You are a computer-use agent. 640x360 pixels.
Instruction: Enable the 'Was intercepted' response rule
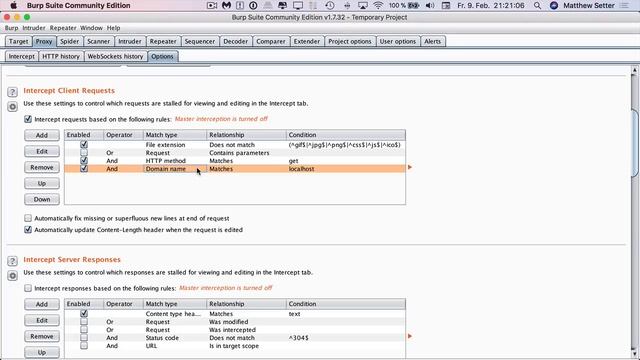click(84, 329)
